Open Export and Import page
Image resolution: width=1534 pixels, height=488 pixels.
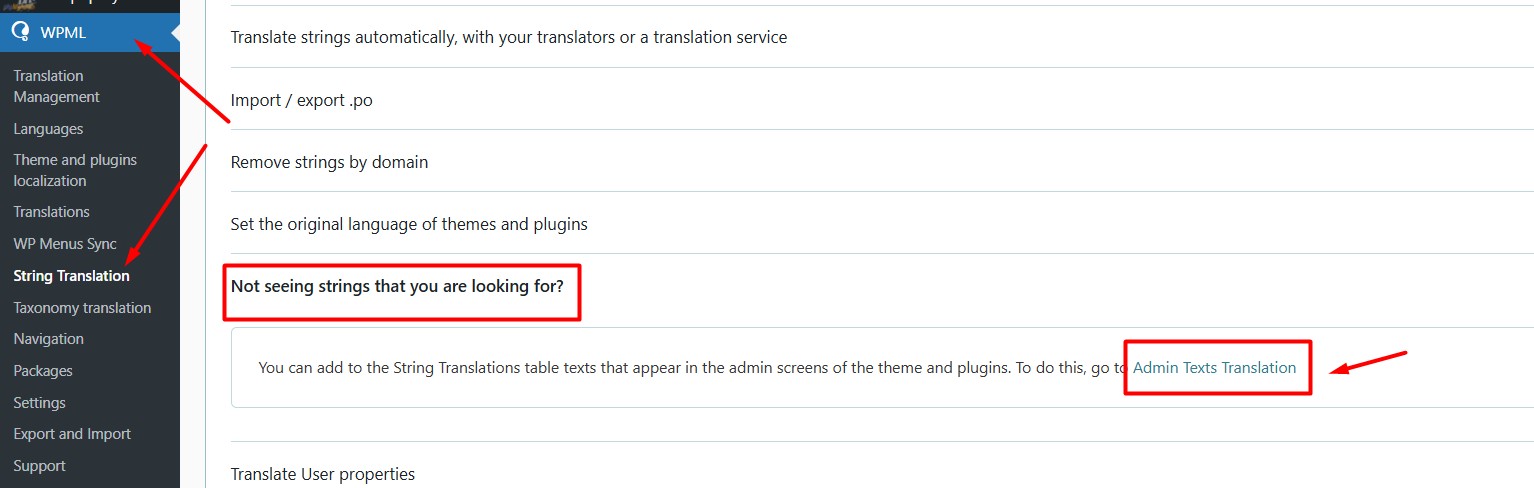coord(72,434)
